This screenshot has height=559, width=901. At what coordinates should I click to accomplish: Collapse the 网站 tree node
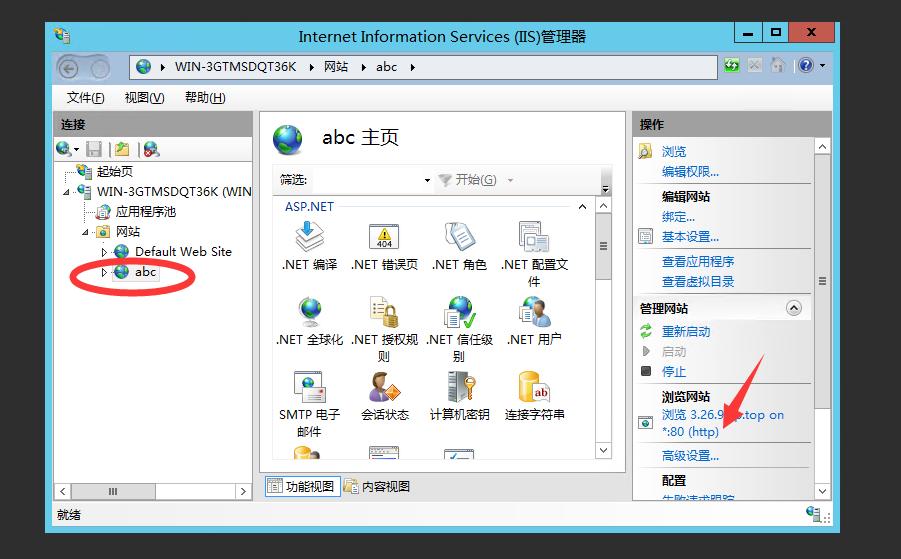[85, 232]
